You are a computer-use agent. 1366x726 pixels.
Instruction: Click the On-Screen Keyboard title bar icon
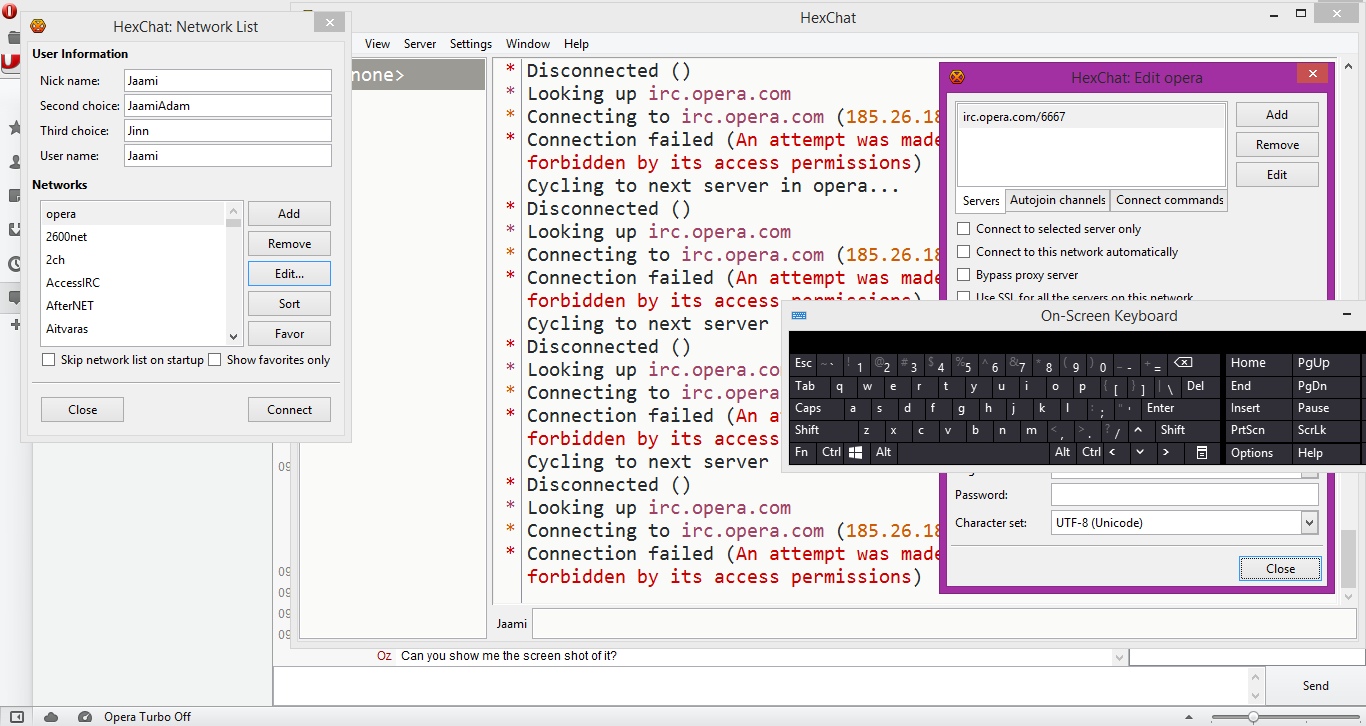(798, 315)
